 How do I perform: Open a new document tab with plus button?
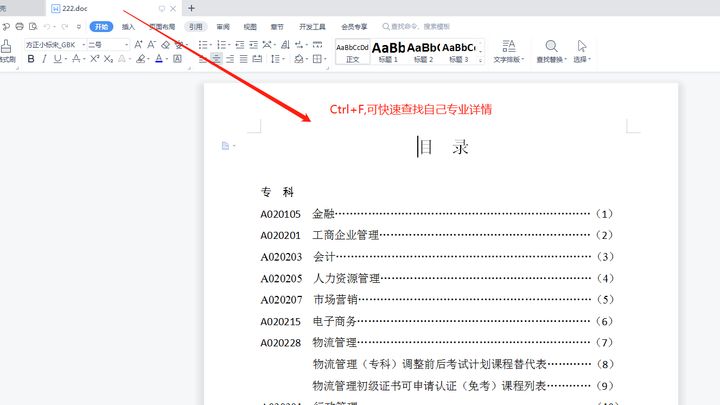pyautogui.click(x=191, y=8)
